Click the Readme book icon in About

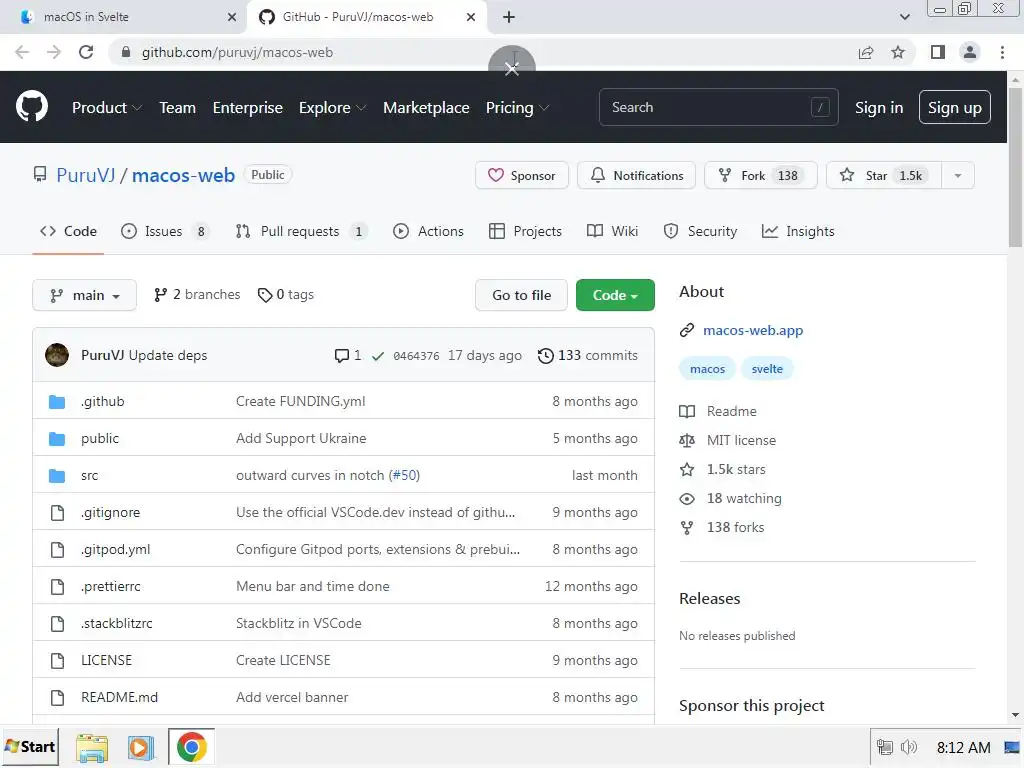coord(687,411)
